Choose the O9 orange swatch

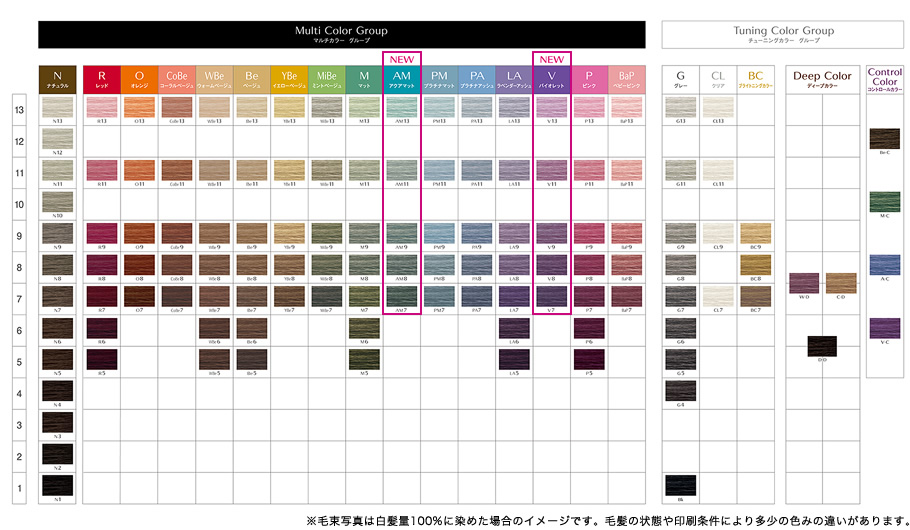pos(139,233)
